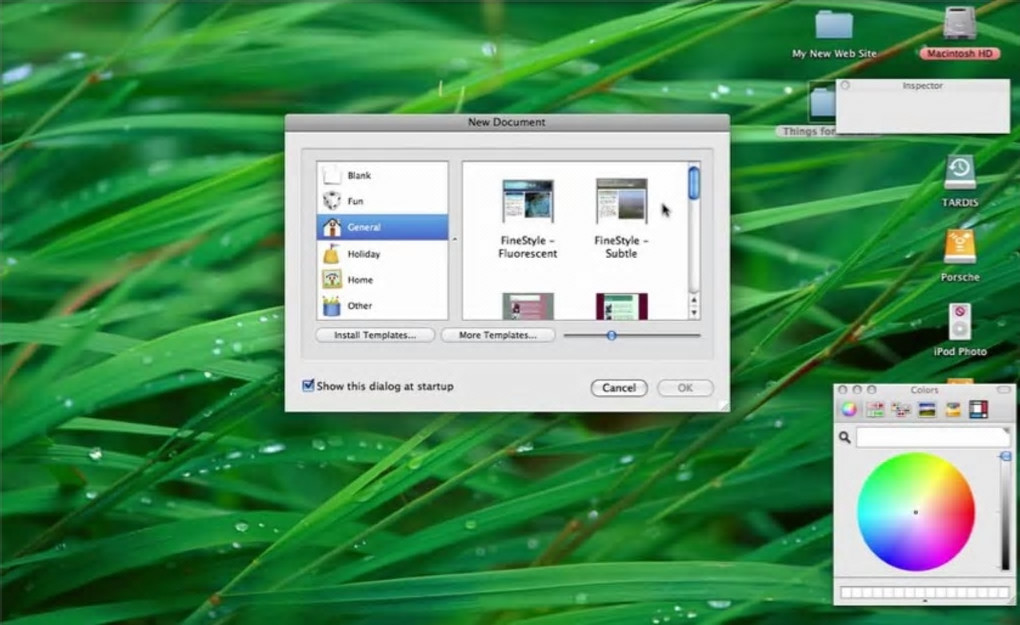This screenshot has height=625, width=1020.
Task: Choose the Image Palettes picker icon
Action: [x=927, y=409]
